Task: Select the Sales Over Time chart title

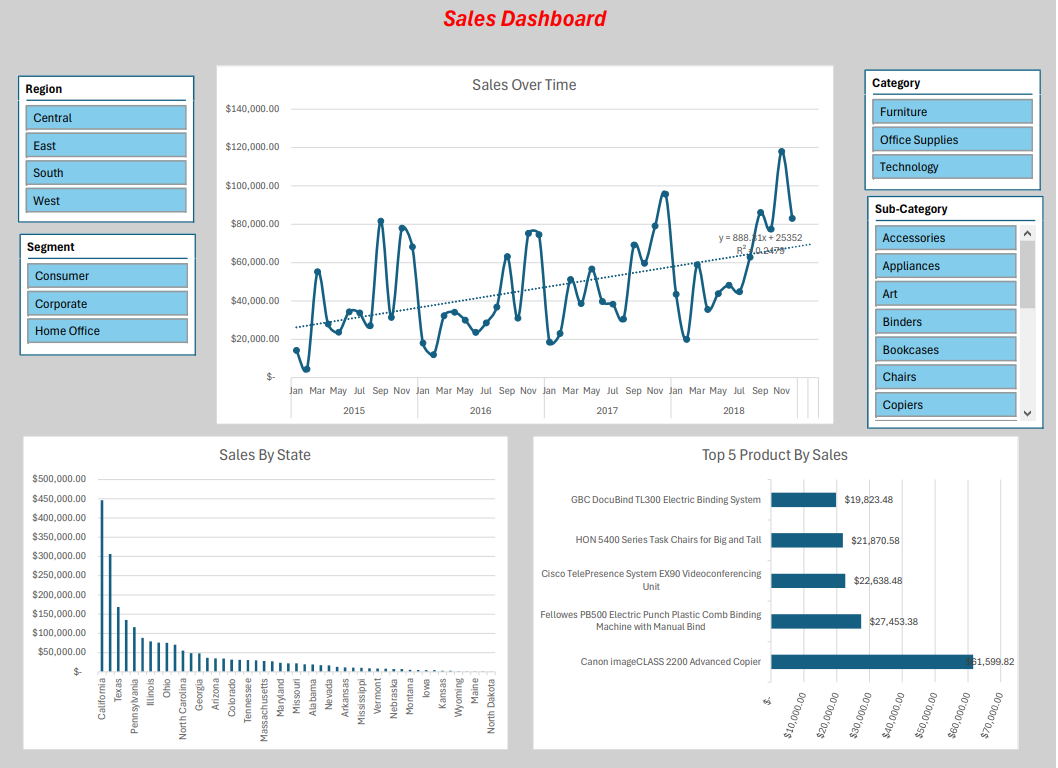Action: click(524, 85)
